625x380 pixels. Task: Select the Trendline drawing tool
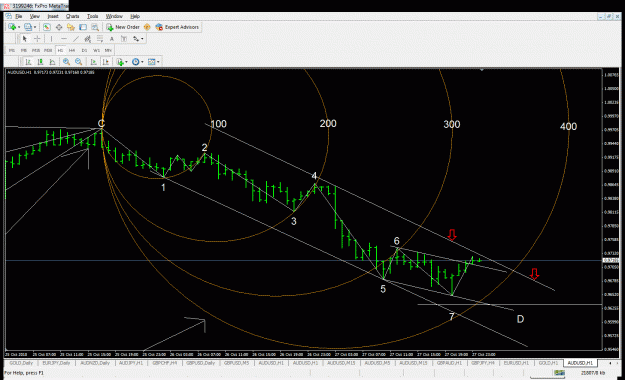click(x=76, y=39)
